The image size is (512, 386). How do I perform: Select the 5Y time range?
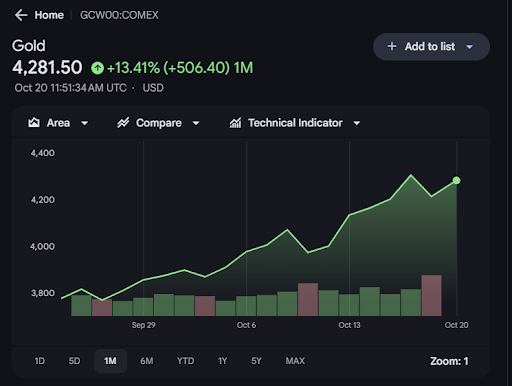(256, 361)
